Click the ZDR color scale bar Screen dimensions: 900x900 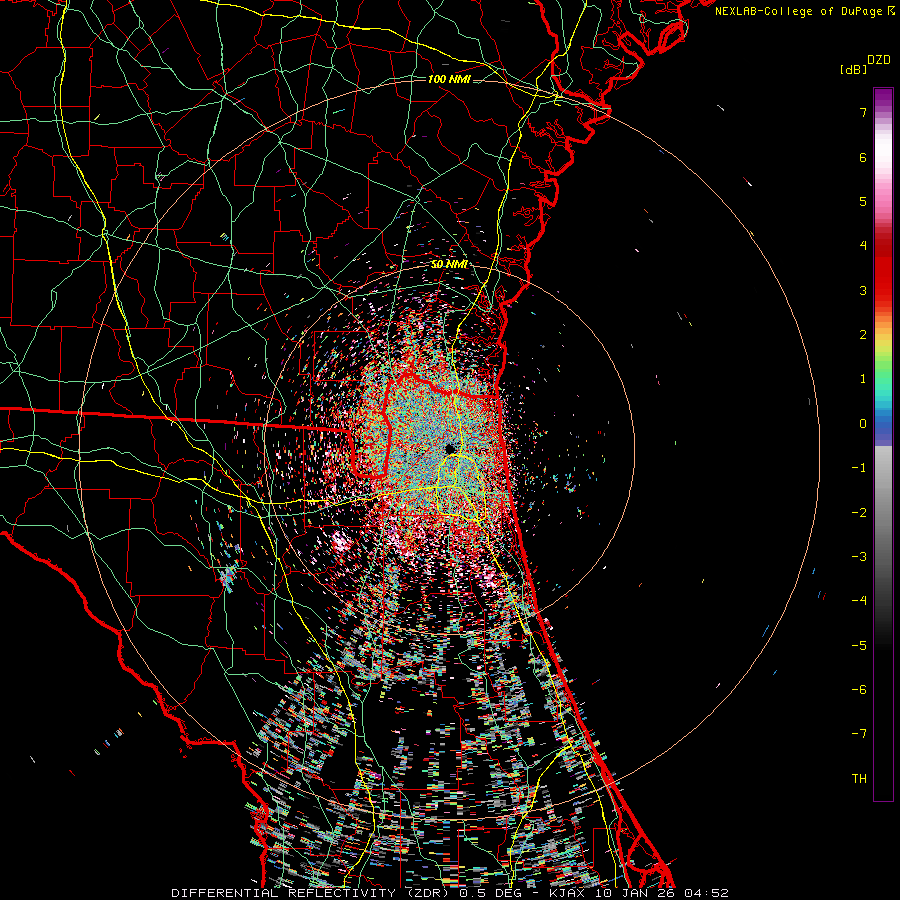point(883,444)
